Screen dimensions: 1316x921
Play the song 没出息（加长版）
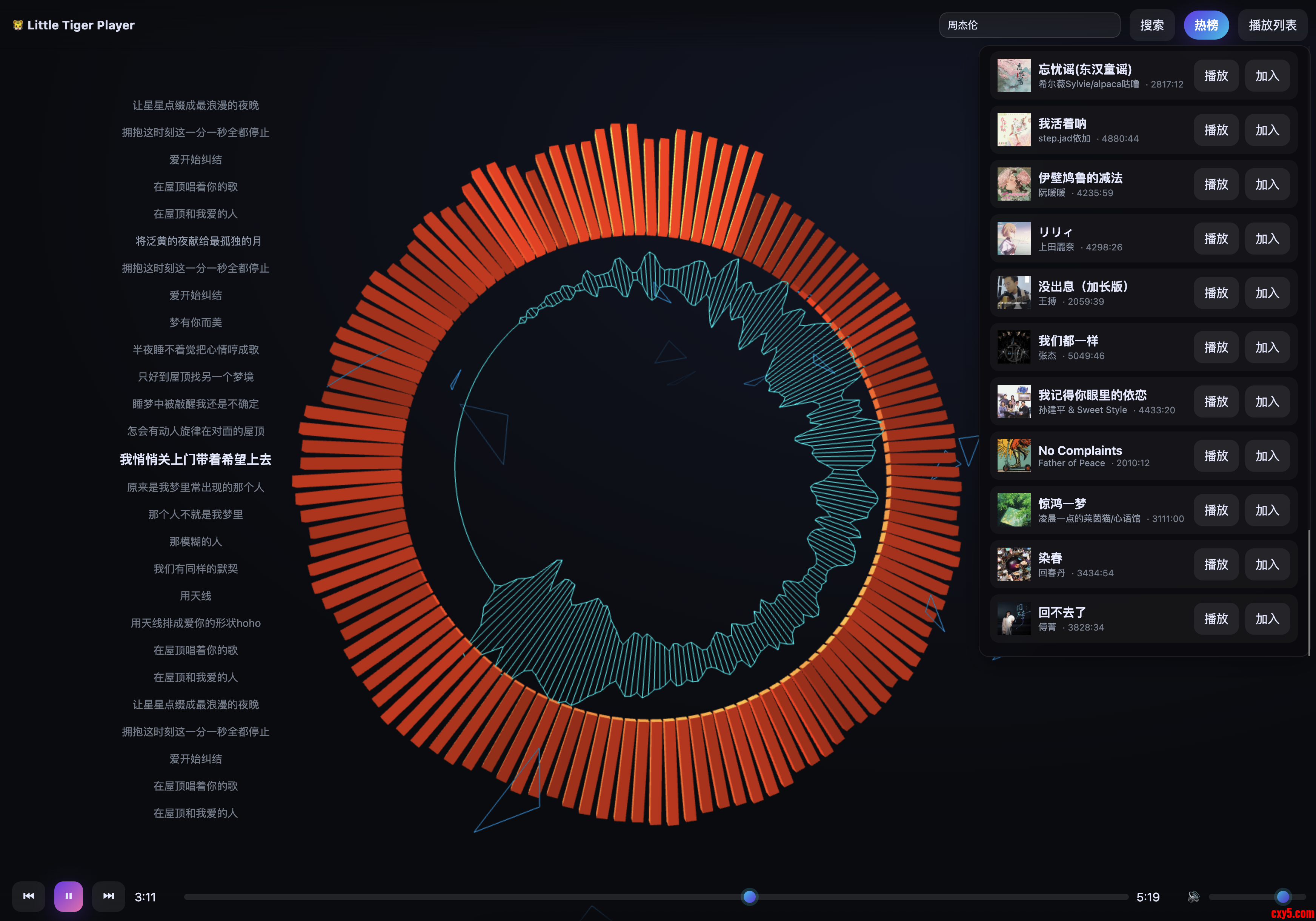pos(1215,293)
